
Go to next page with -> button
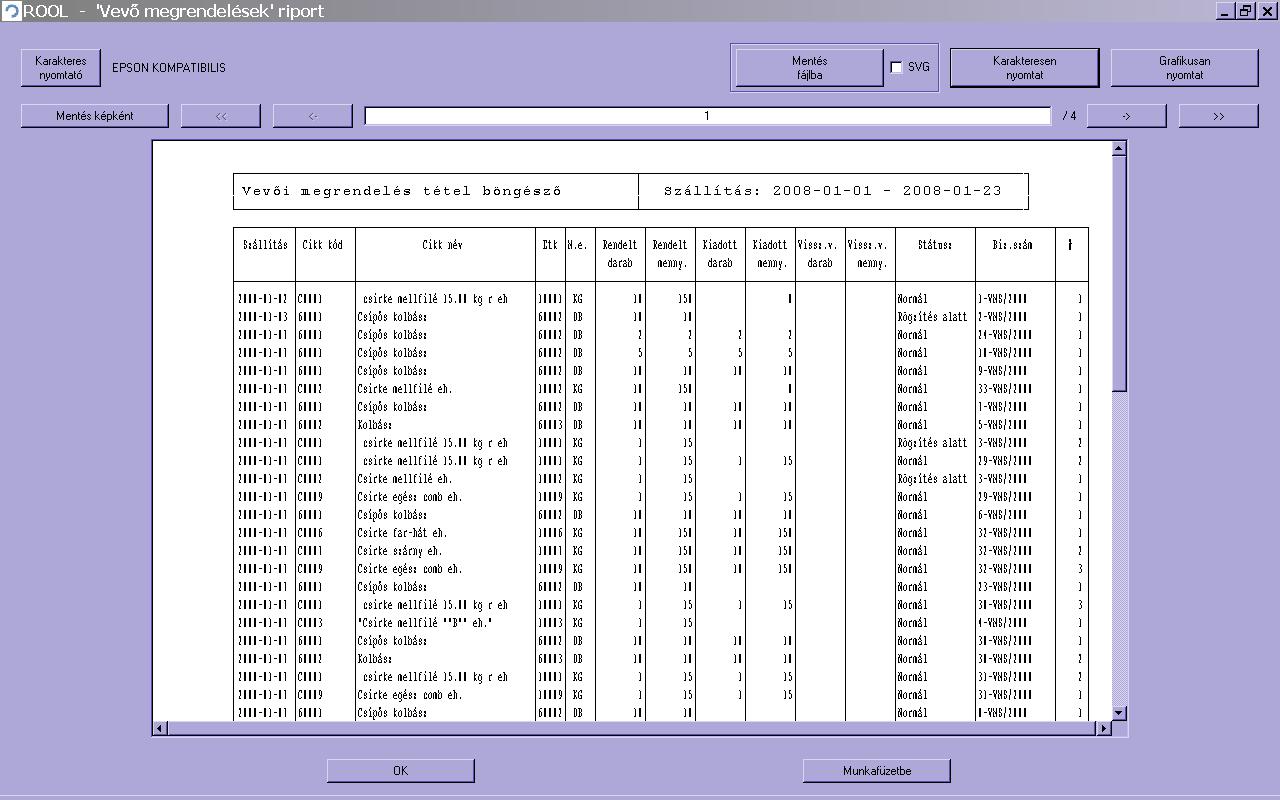click(1126, 116)
